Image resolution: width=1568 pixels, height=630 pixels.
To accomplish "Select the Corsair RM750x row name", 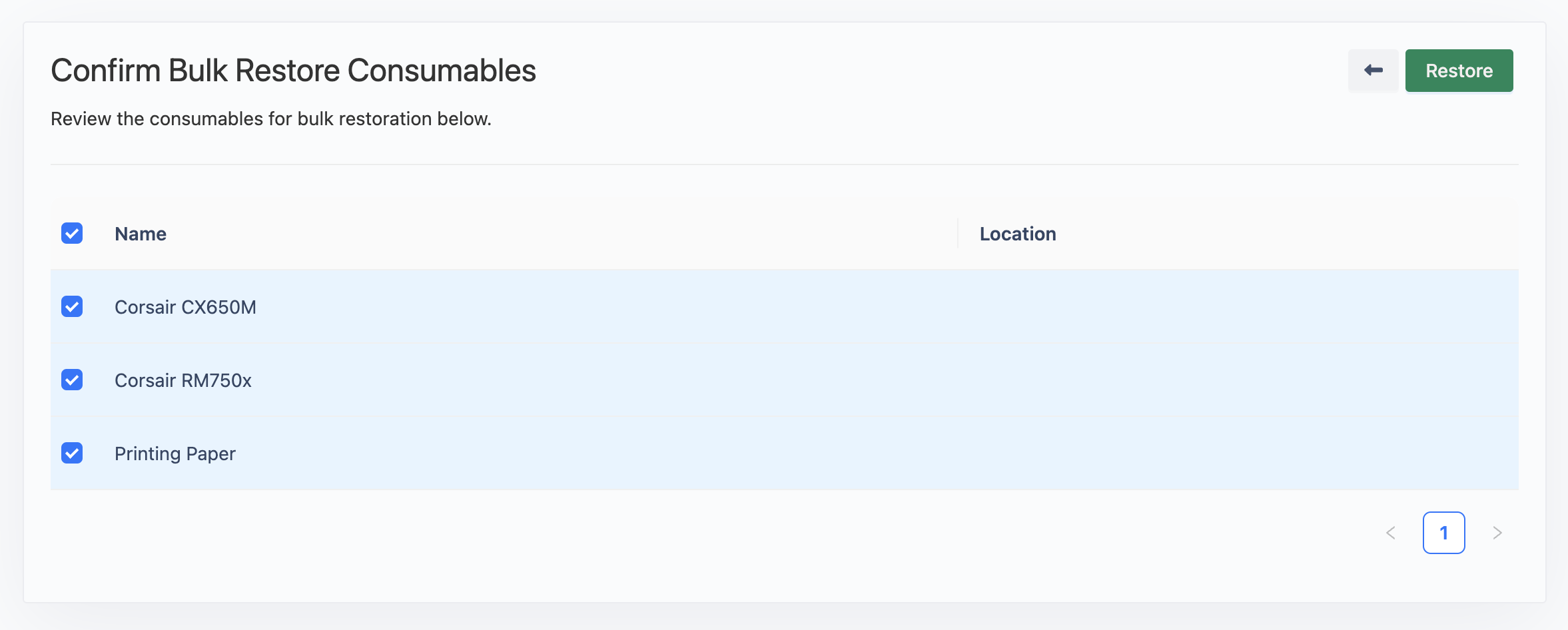I will point(183,380).
